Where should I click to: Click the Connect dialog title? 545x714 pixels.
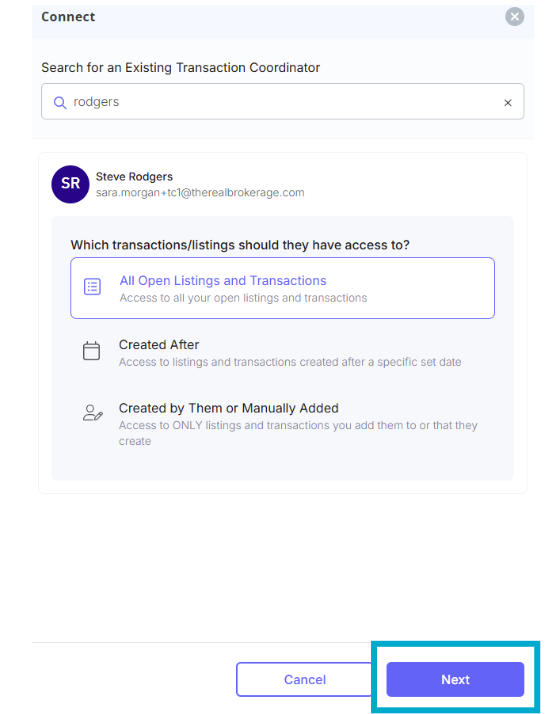[68, 17]
